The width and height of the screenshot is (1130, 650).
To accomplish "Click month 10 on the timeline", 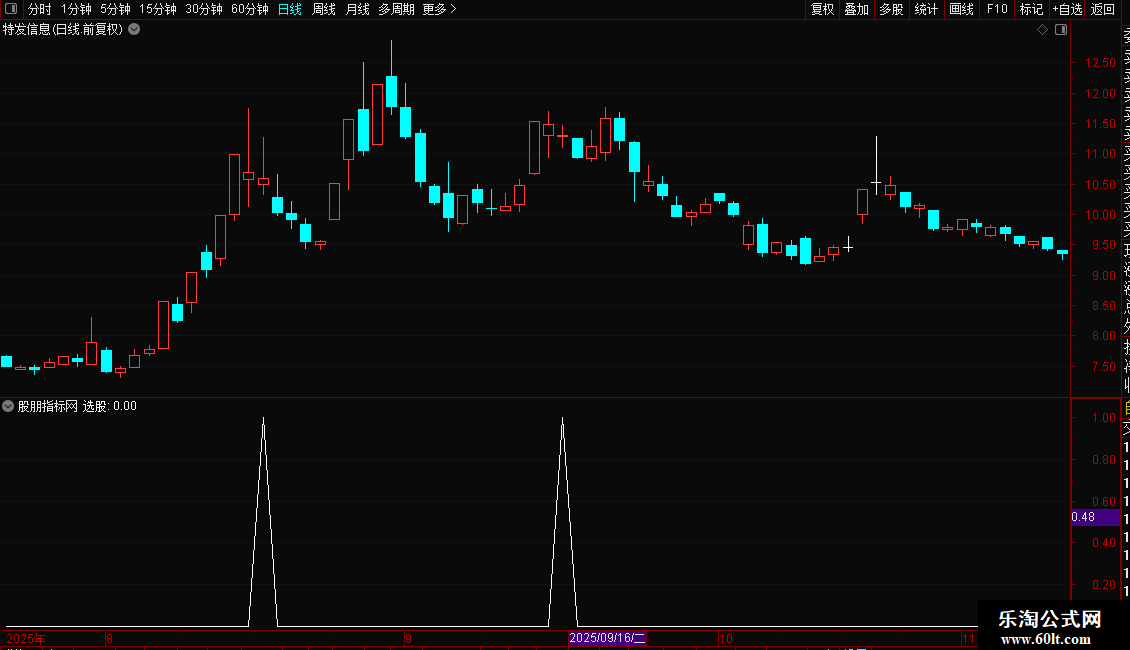I will [725, 638].
